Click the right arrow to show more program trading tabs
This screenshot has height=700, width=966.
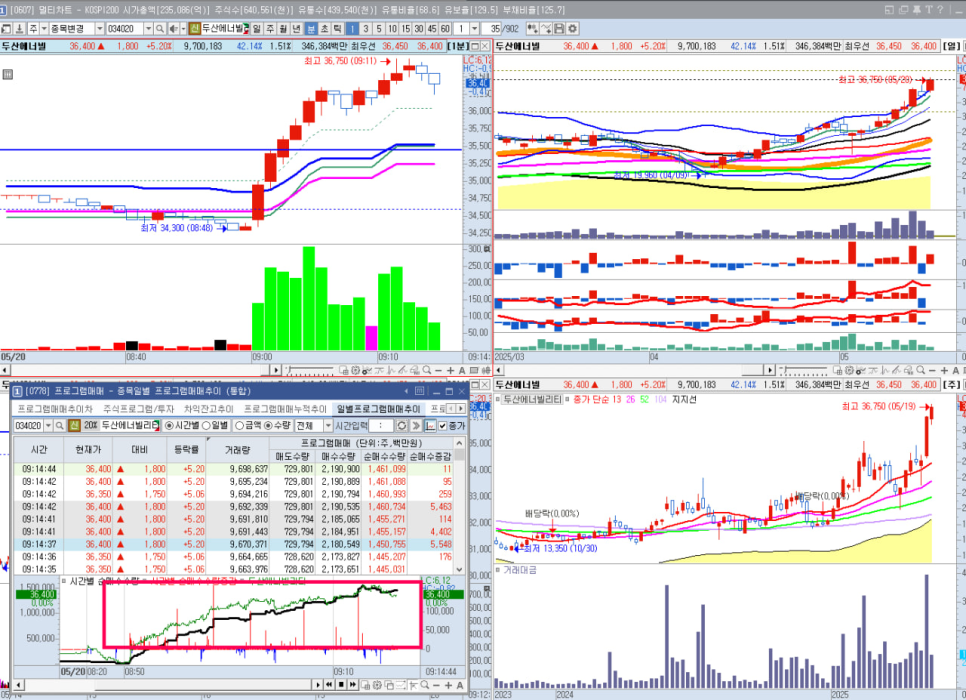(x=461, y=409)
